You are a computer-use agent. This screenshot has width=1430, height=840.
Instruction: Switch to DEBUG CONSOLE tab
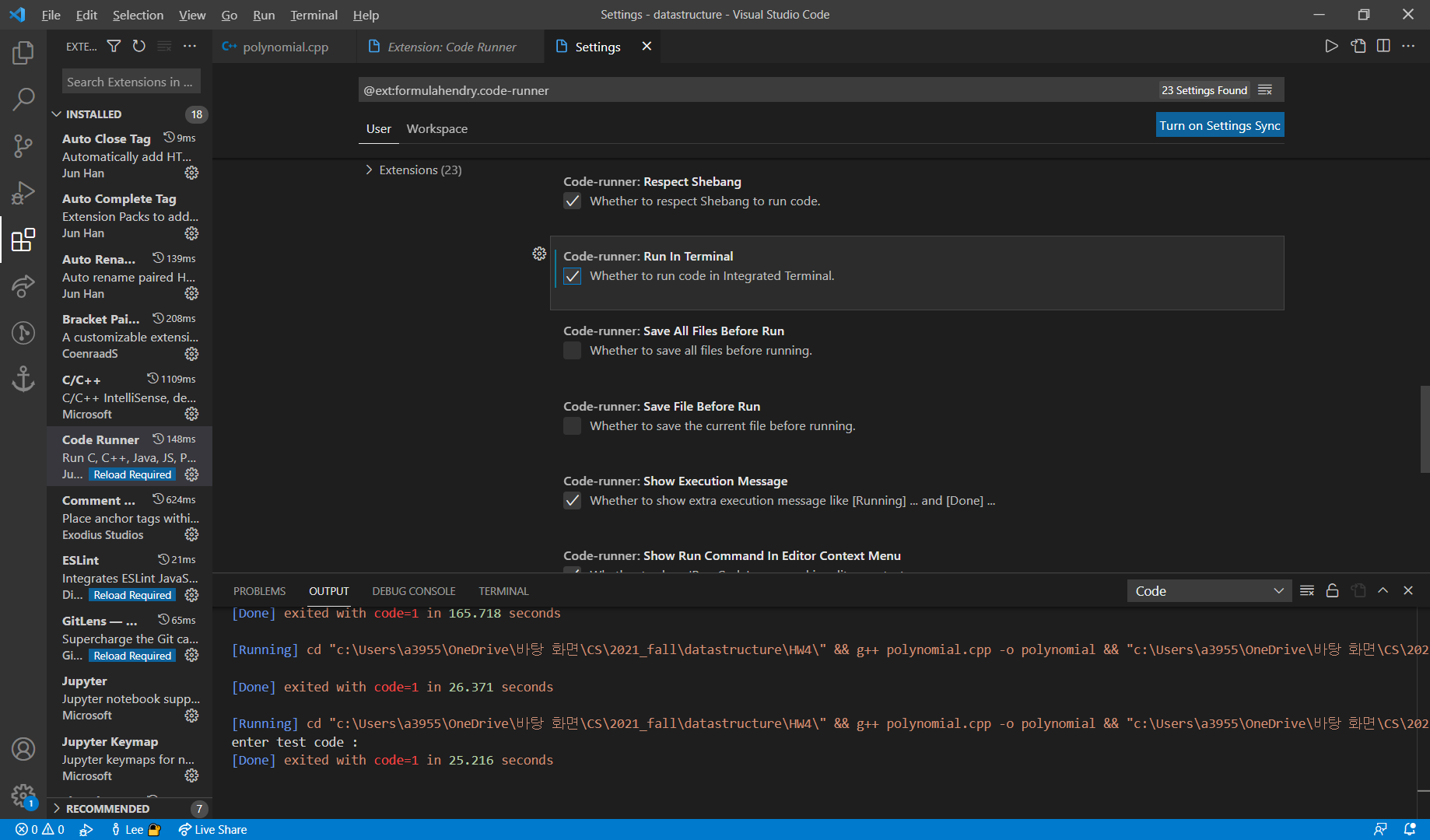point(414,591)
